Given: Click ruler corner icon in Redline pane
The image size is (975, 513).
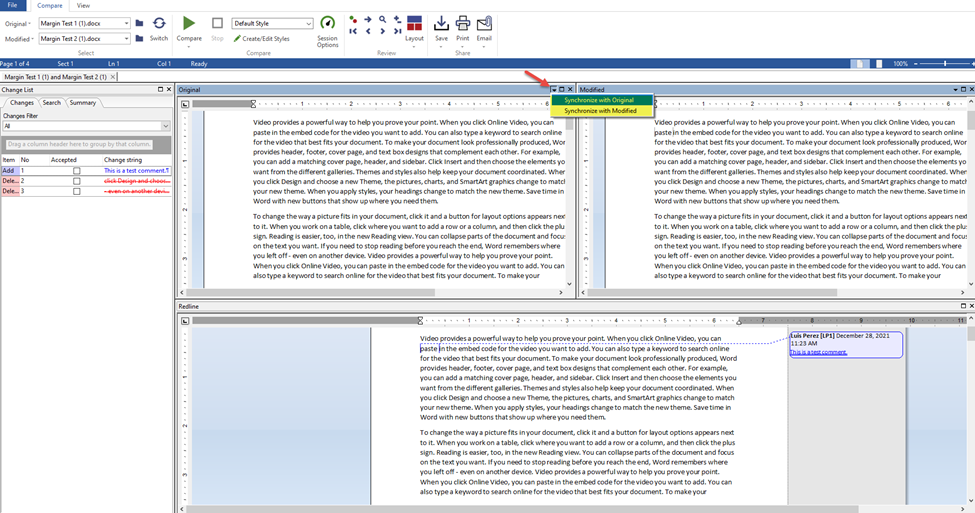Looking at the screenshot, I should click(x=185, y=321).
